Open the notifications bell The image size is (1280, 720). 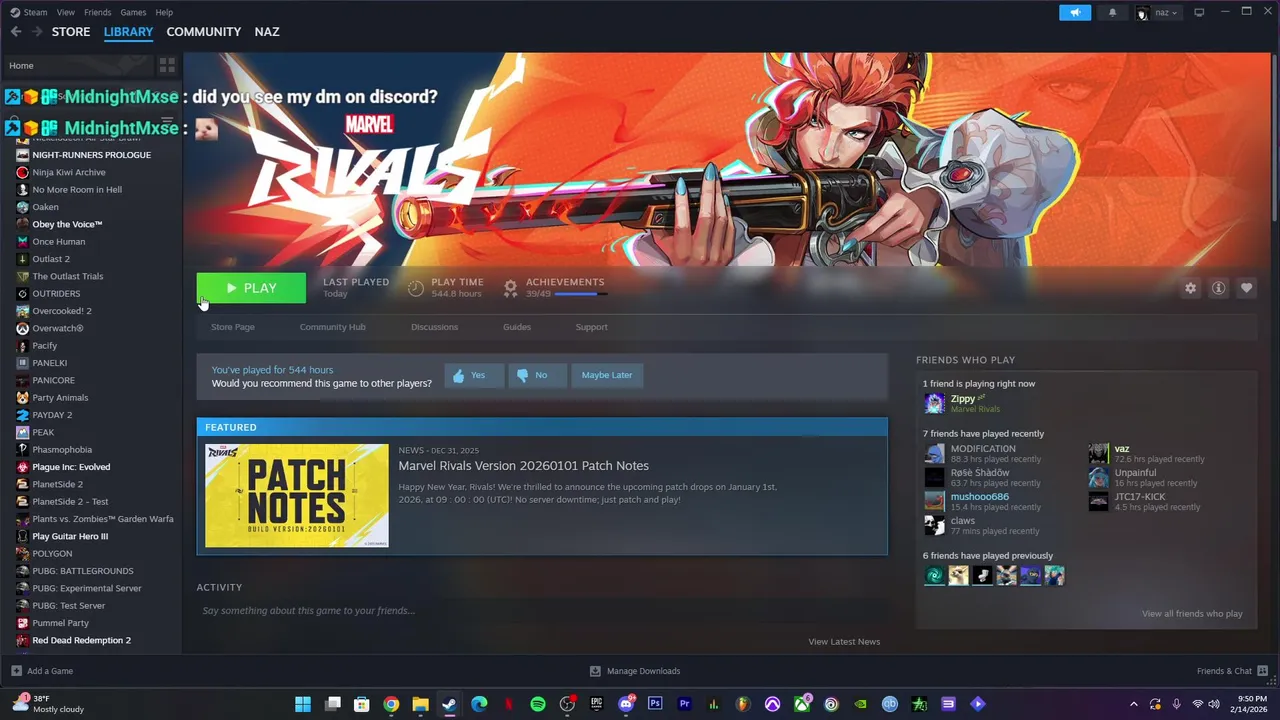pyautogui.click(x=1112, y=12)
